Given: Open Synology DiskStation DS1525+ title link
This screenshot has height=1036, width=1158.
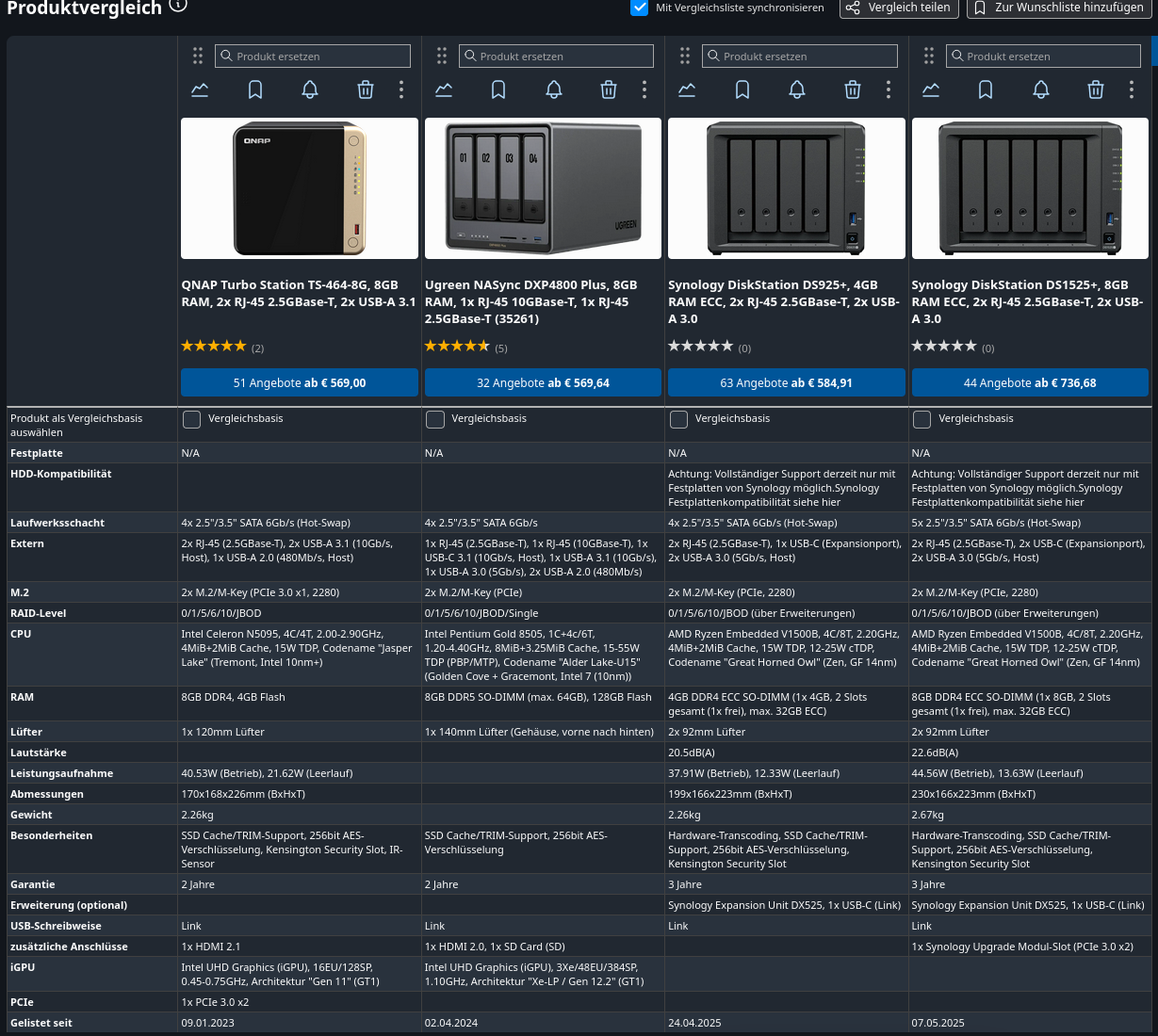Looking at the screenshot, I should 1027,301.
